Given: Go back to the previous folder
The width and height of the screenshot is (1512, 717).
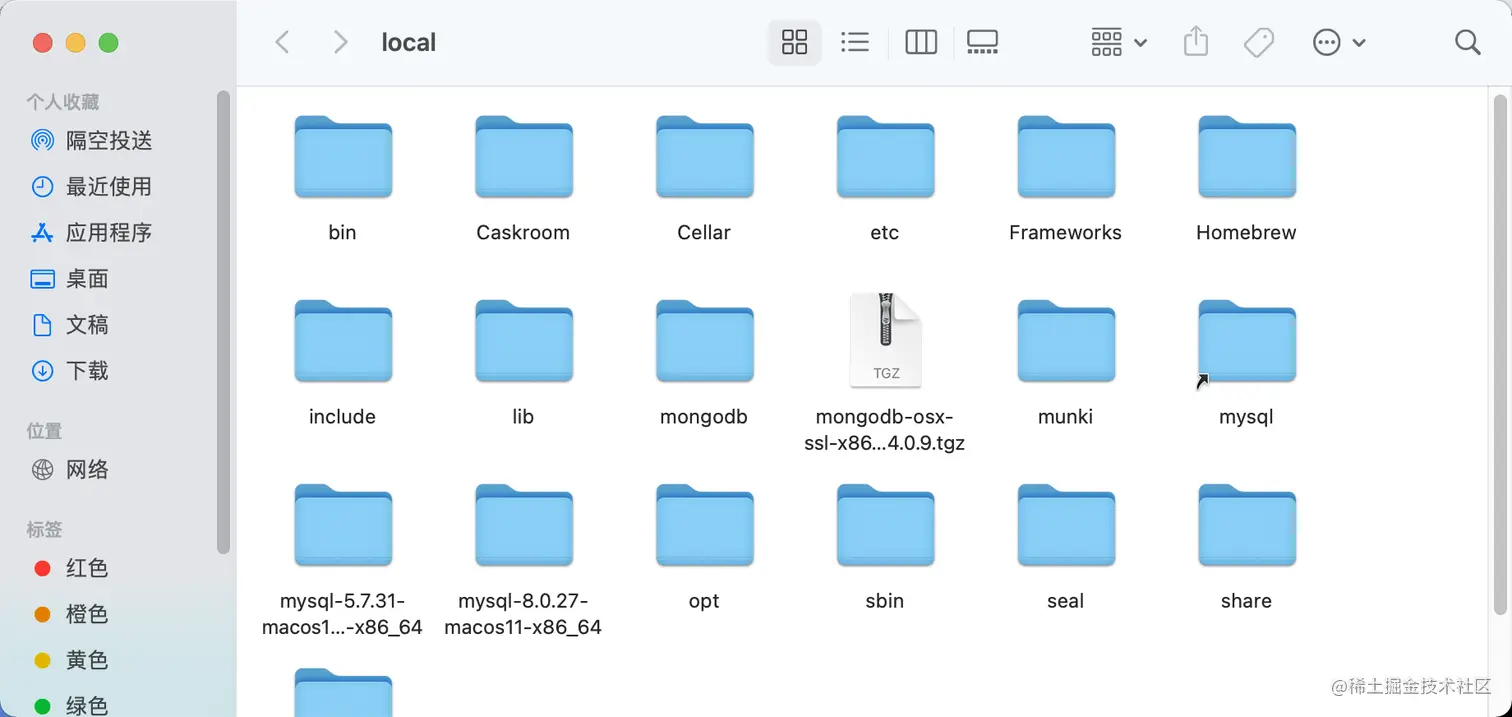Looking at the screenshot, I should (283, 42).
